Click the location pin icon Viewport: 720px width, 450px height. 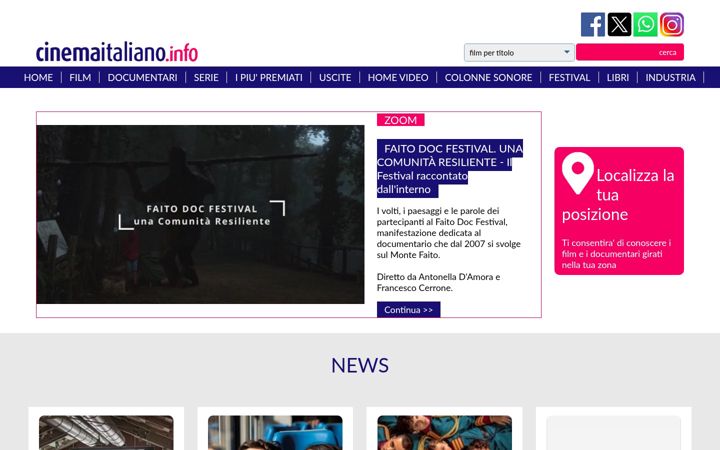578,173
